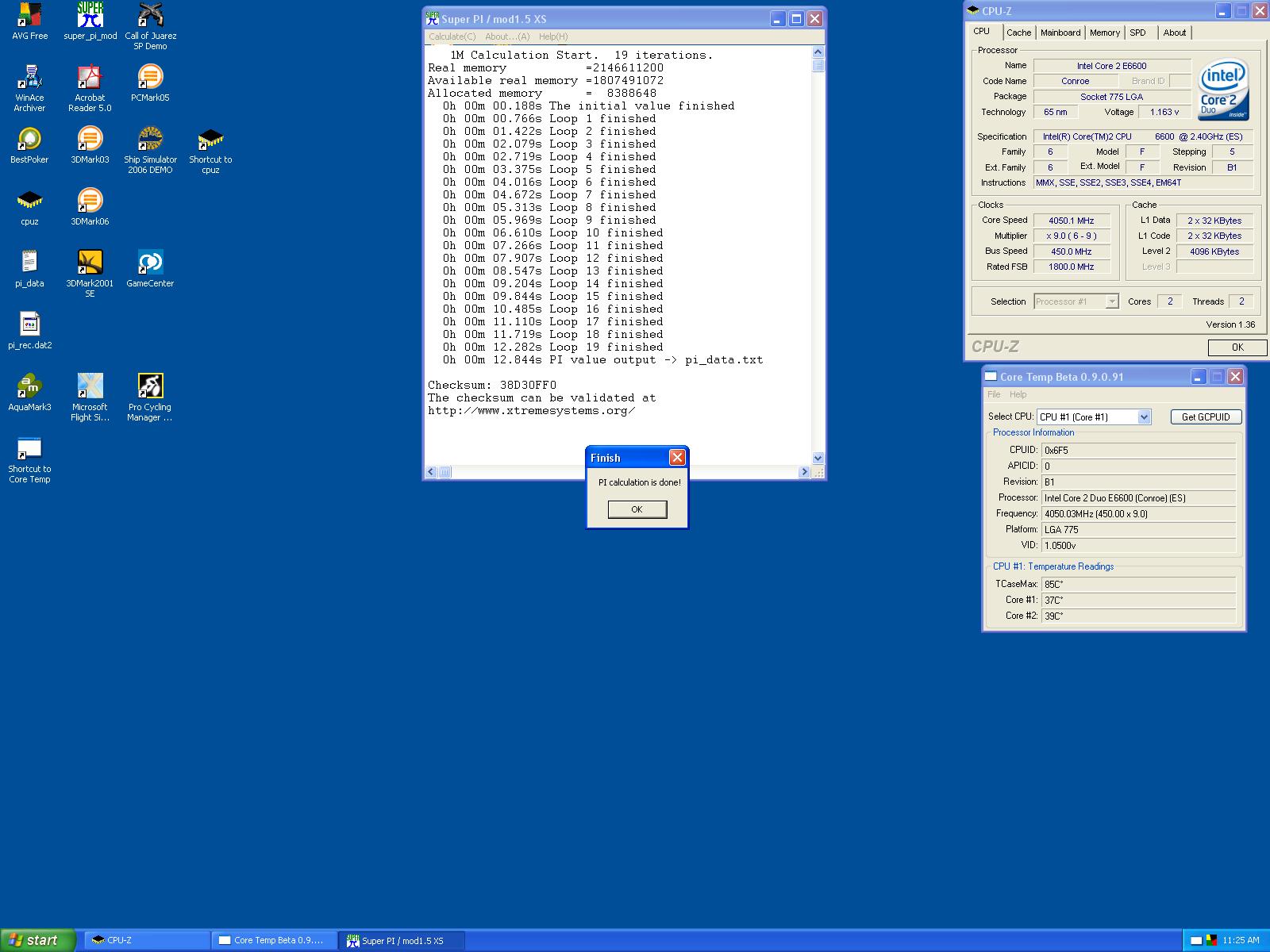This screenshot has width=1270, height=952.
Task: Open AquaMark3 desktop icon
Action: coord(29,393)
